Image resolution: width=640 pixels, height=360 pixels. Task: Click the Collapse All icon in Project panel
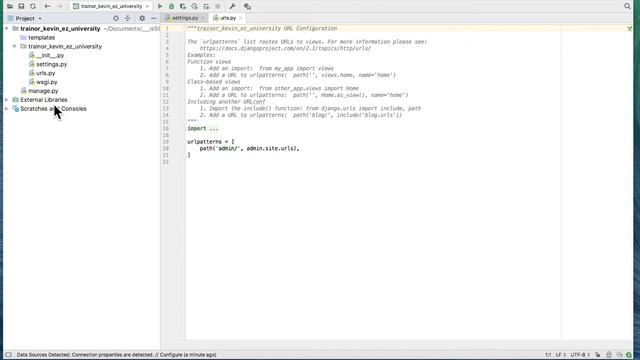(128, 18)
